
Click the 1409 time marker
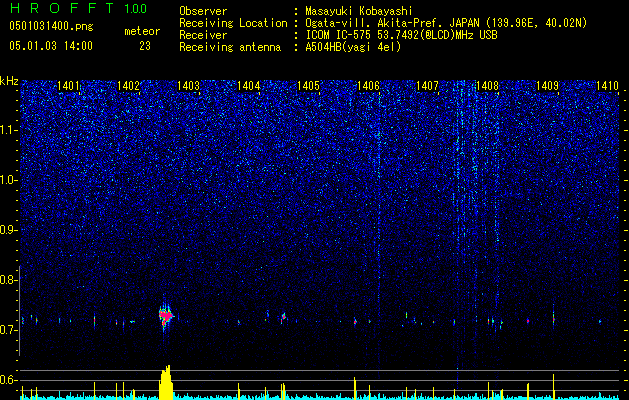(x=547, y=85)
